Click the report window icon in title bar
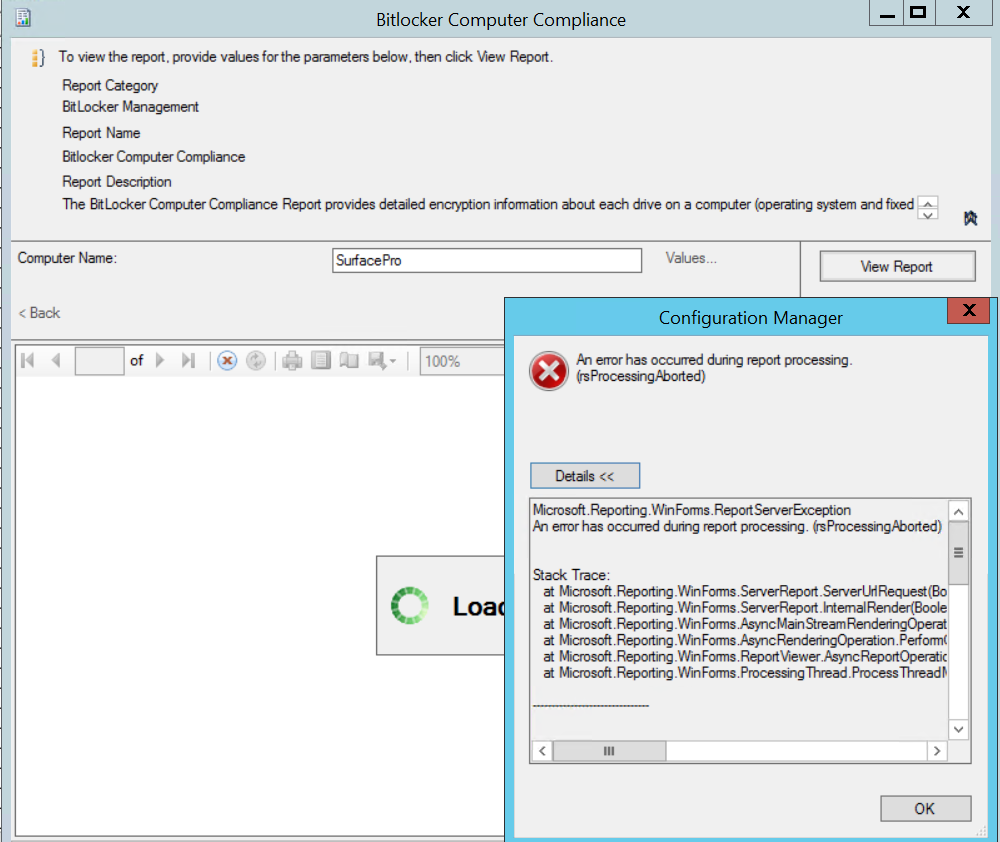This screenshot has width=1000, height=842. [x=23, y=18]
